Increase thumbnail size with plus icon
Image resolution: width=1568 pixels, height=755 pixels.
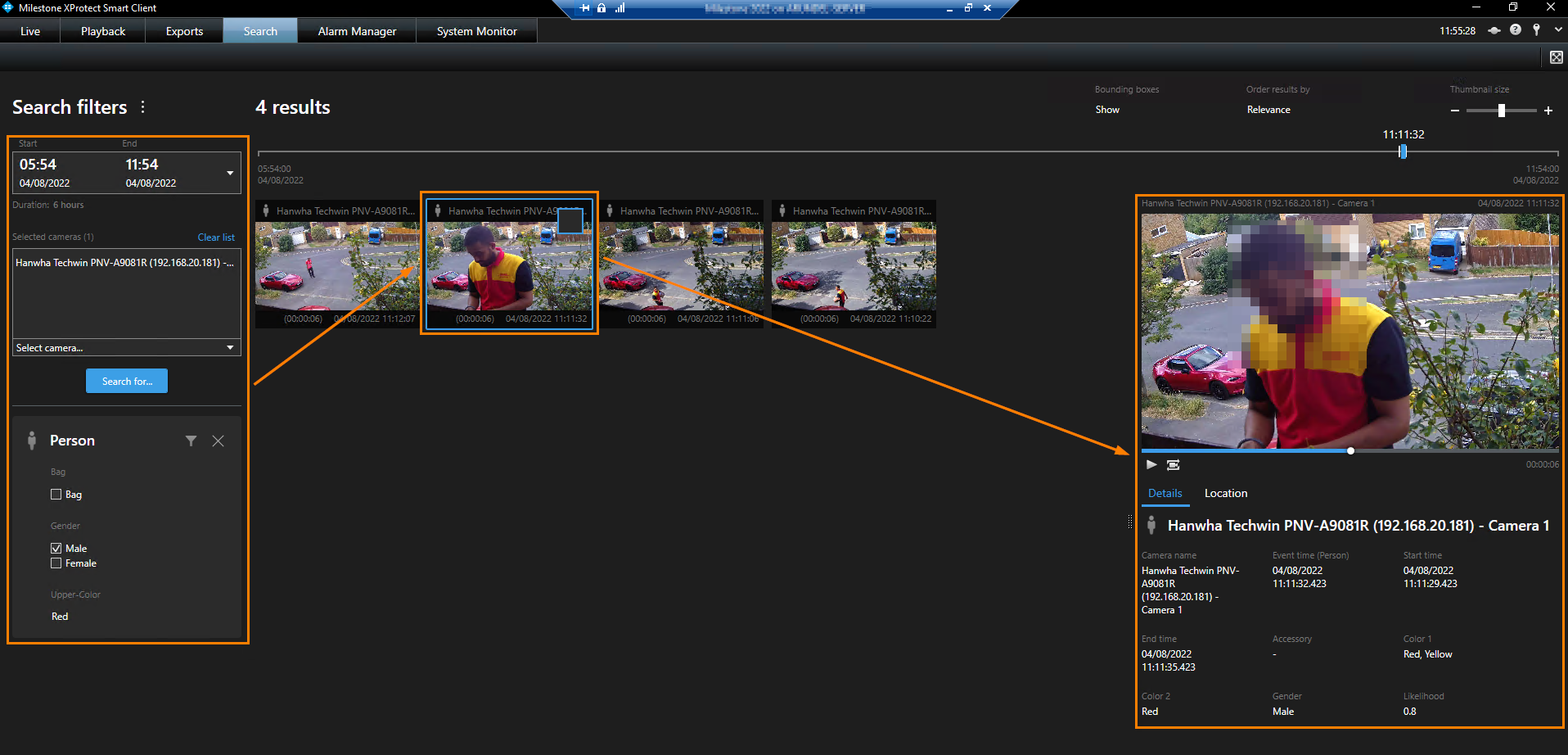[1548, 111]
